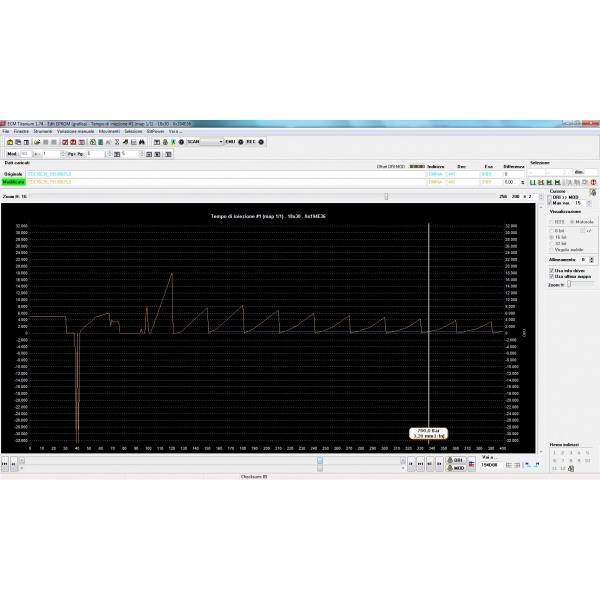Open the BitPower menu

pyautogui.click(x=155, y=131)
